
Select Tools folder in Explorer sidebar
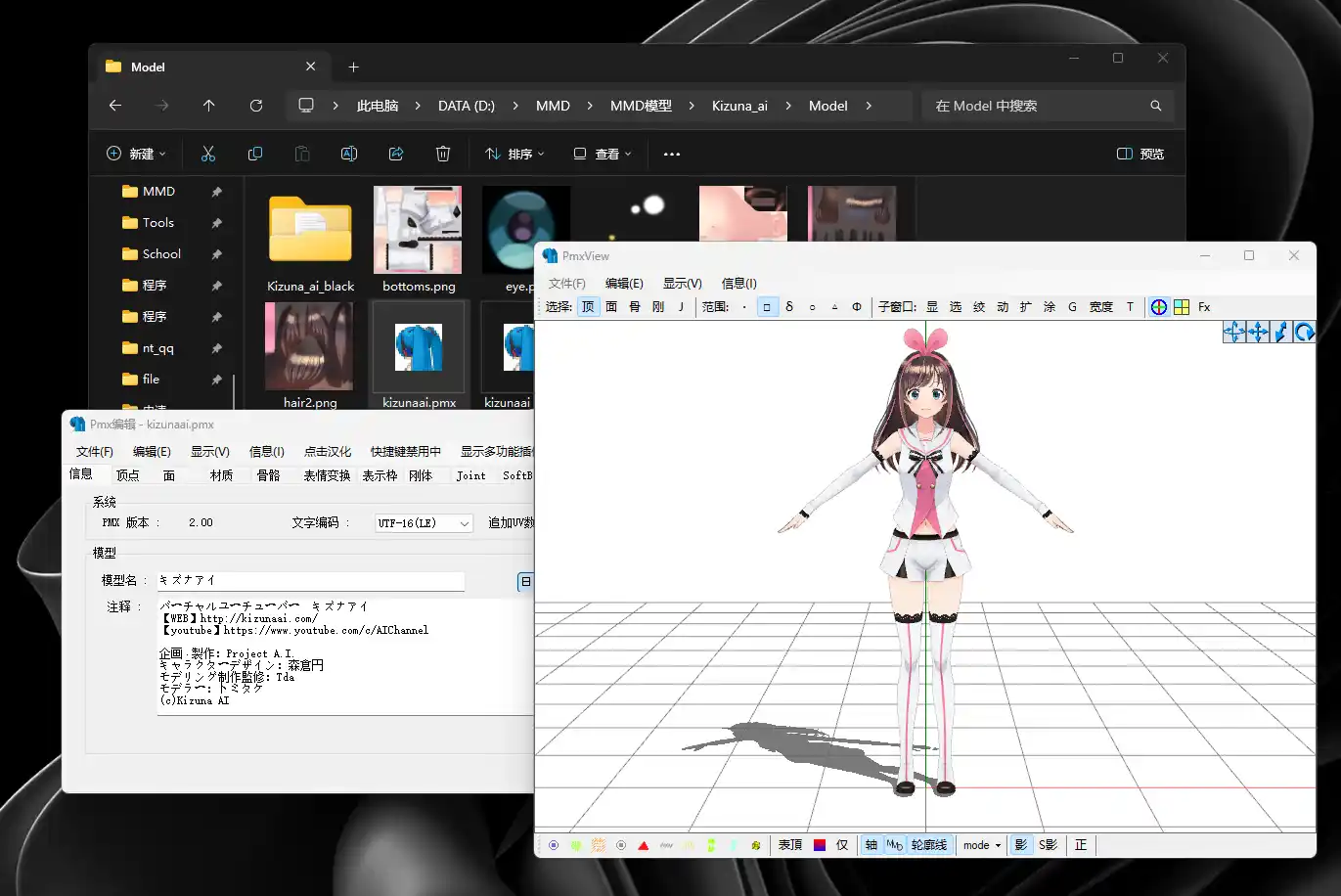coord(157,223)
